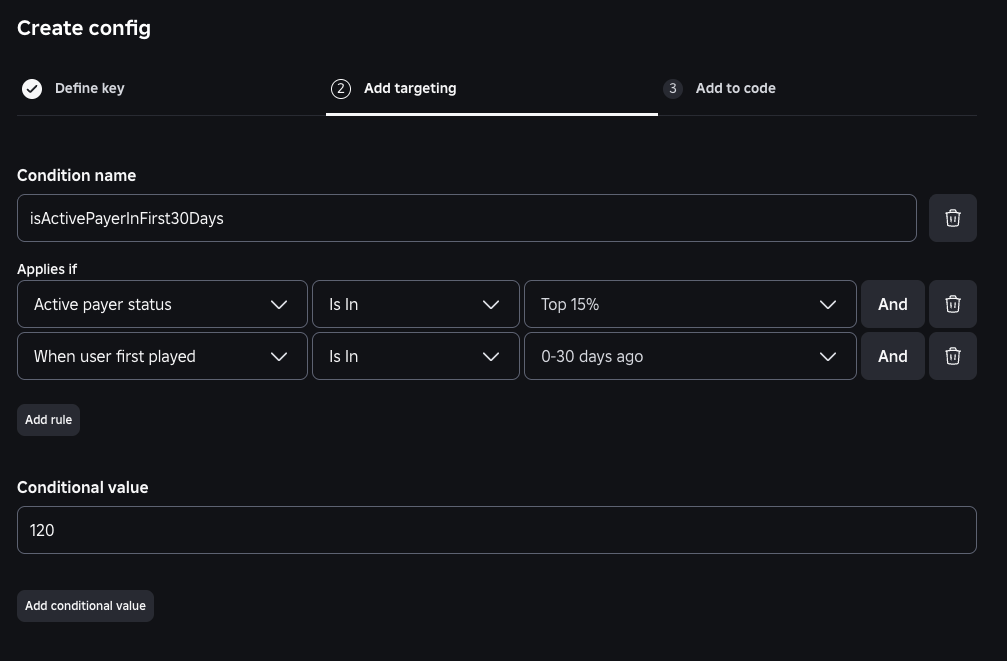This screenshot has width=1007, height=661.
Task: Click the Create config heading
Action: click(x=84, y=28)
